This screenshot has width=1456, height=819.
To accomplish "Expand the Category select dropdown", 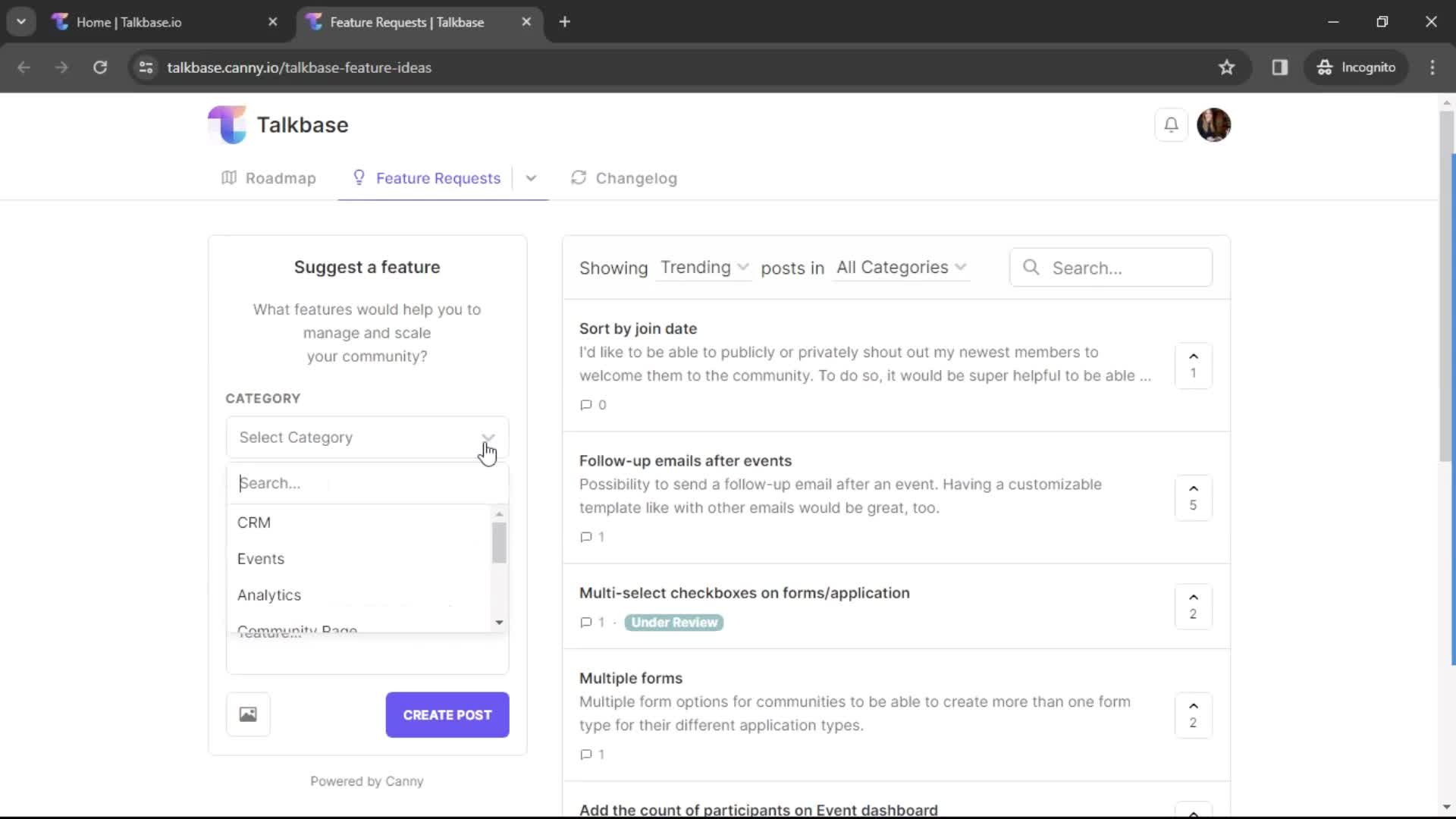I will pyautogui.click(x=367, y=437).
